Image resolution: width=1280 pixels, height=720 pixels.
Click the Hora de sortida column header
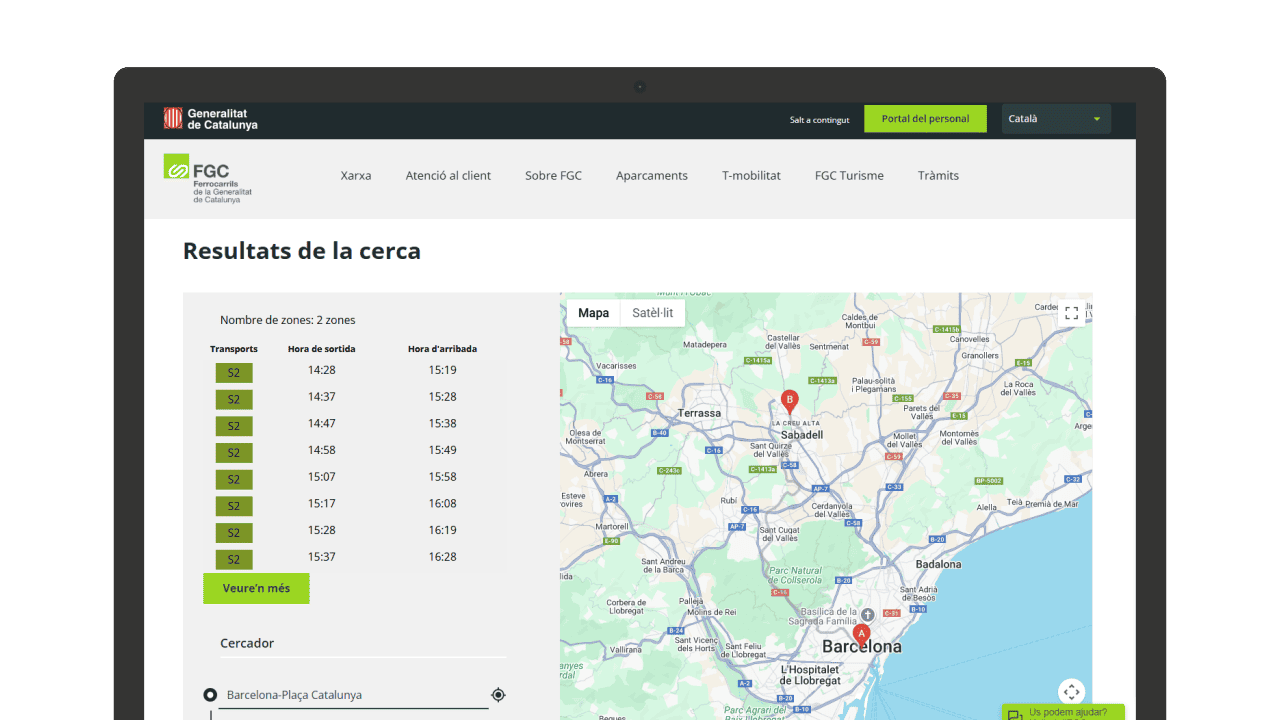(x=322, y=349)
